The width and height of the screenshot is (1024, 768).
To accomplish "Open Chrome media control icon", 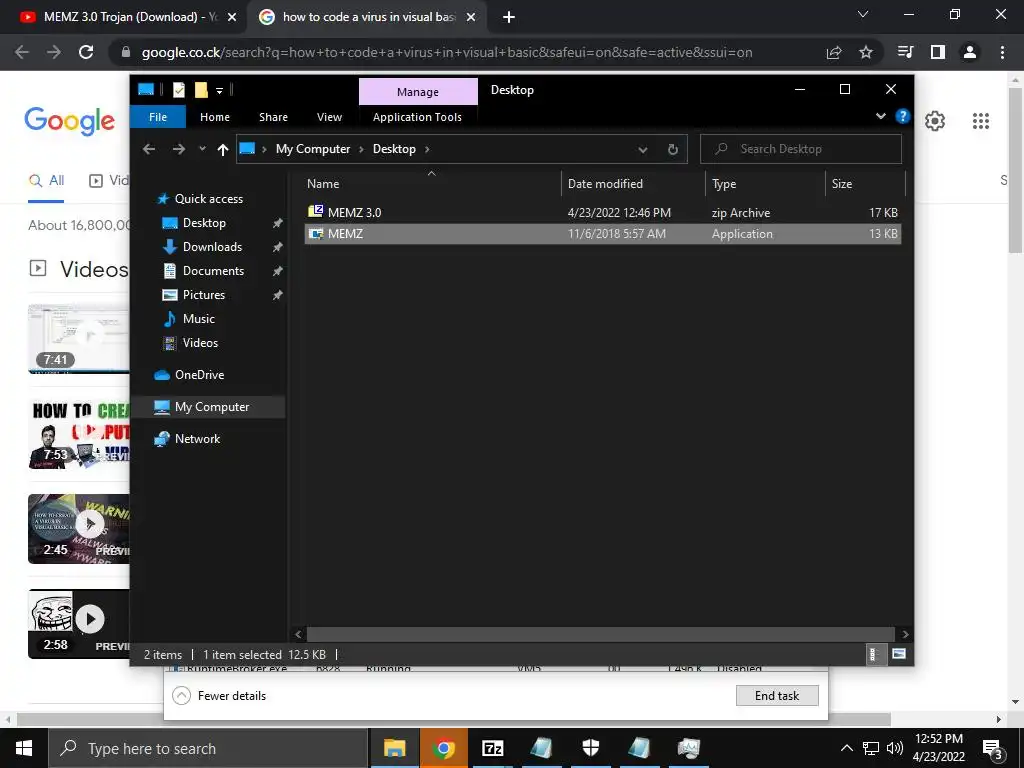I will pos(905,52).
